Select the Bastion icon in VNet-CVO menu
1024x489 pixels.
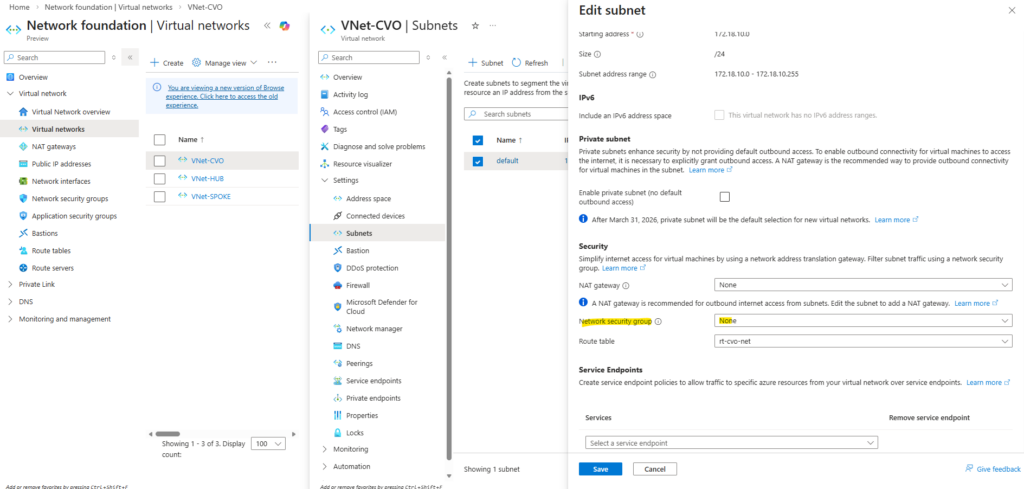[338, 250]
